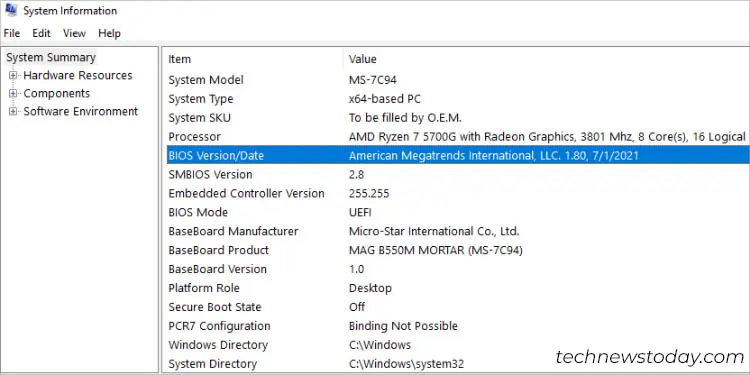The width and height of the screenshot is (750, 375).
Task: Click the American Megatrends International value
Action: point(494,155)
